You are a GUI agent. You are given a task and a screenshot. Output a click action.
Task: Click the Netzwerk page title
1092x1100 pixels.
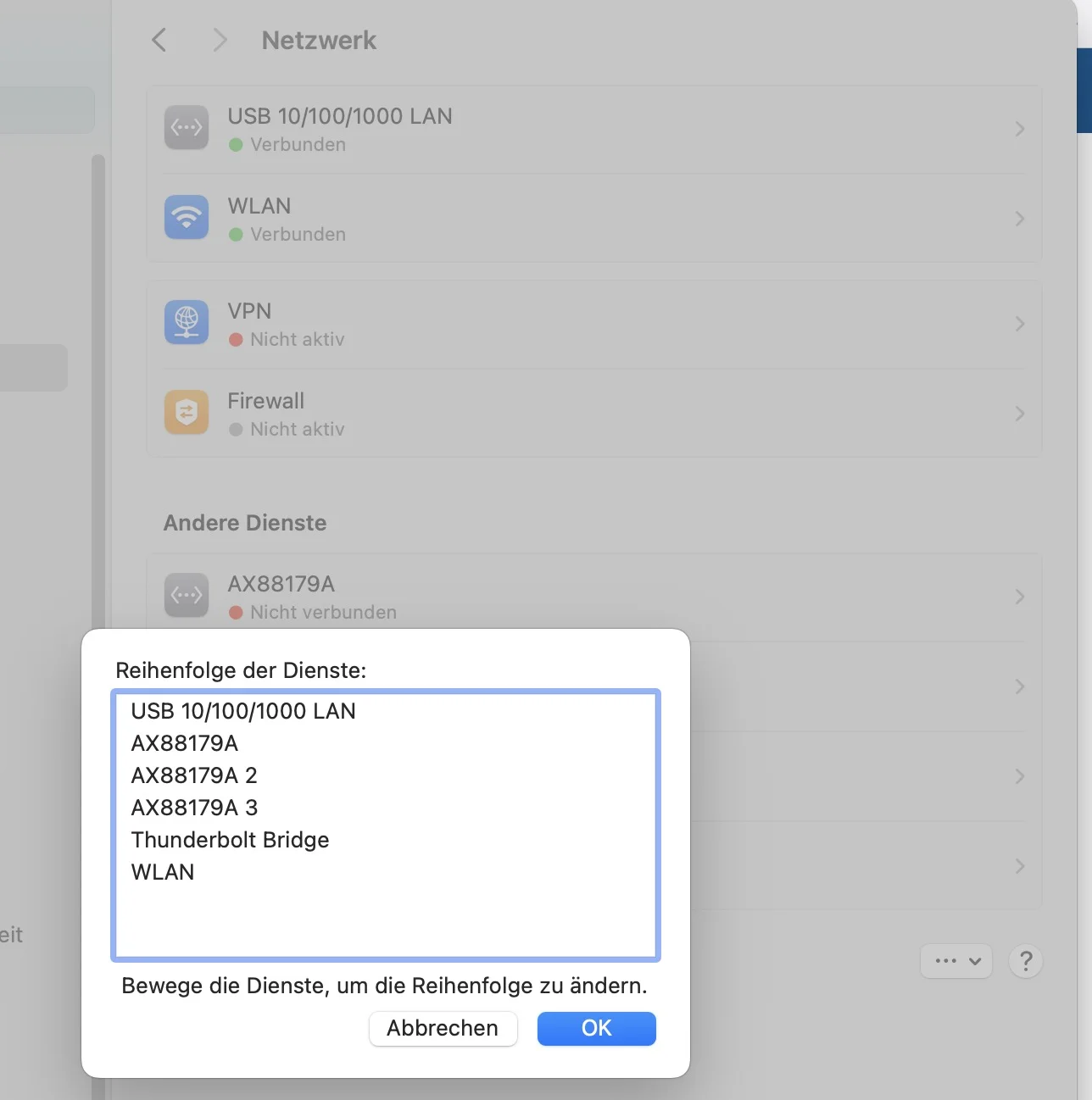319,40
